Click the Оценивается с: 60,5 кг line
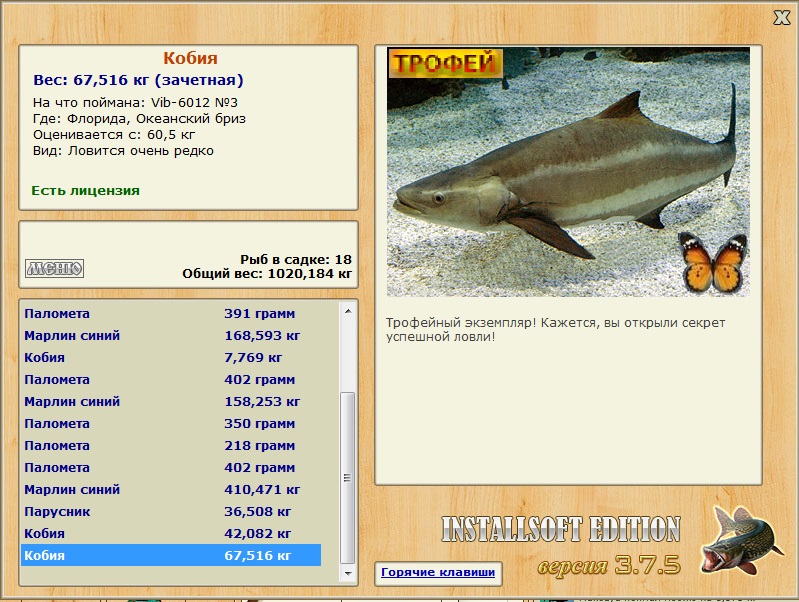Screen dimensions: 799x602 click(114, 135)
